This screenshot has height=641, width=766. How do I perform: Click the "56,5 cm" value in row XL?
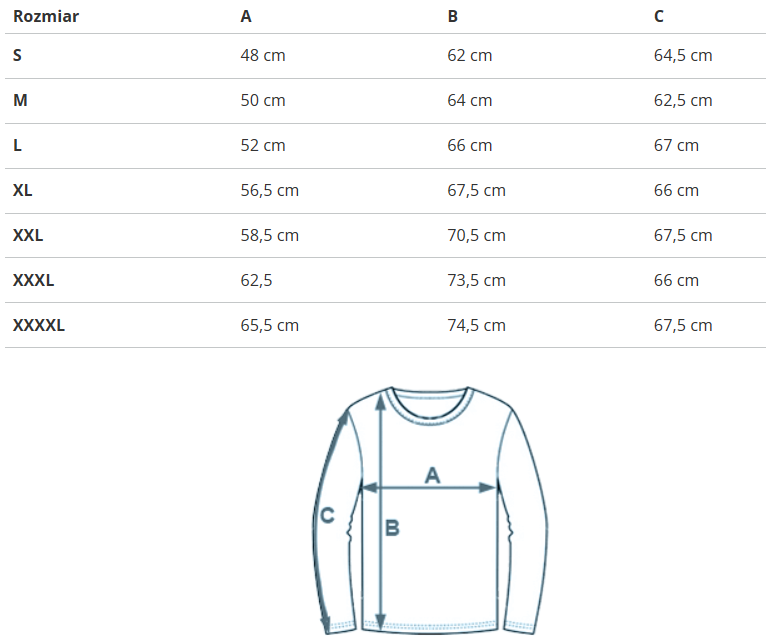pos(270,190)
